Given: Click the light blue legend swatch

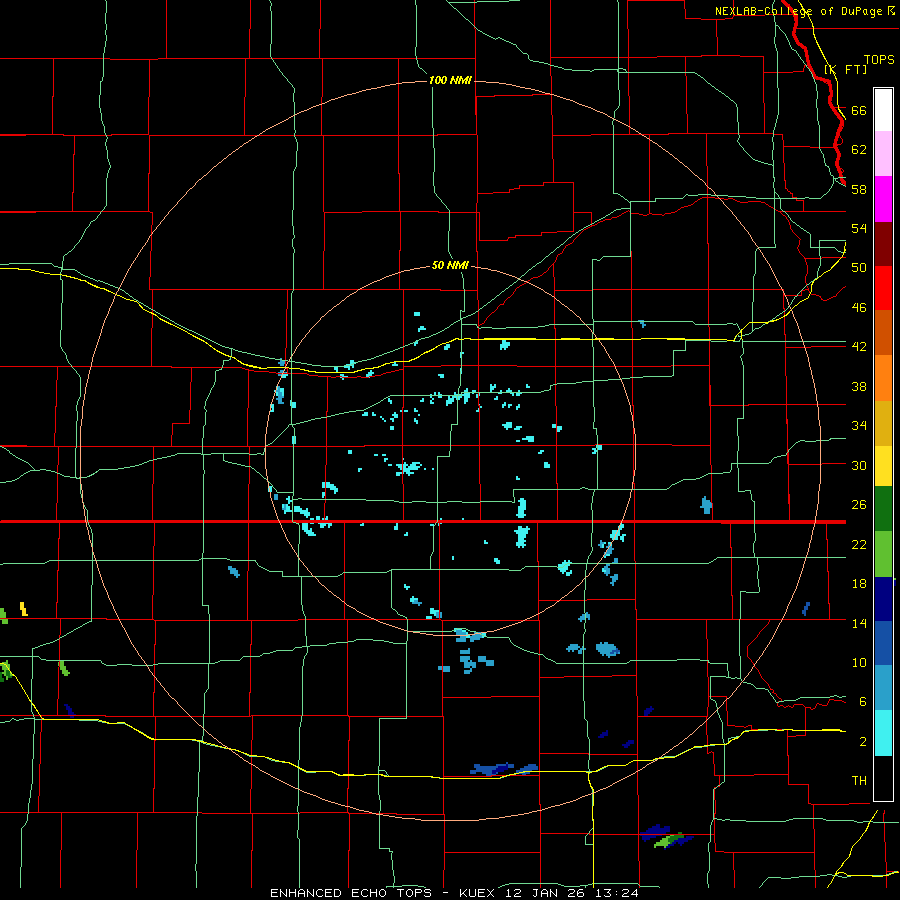Looking at the screenshot, I should point(883,688).
